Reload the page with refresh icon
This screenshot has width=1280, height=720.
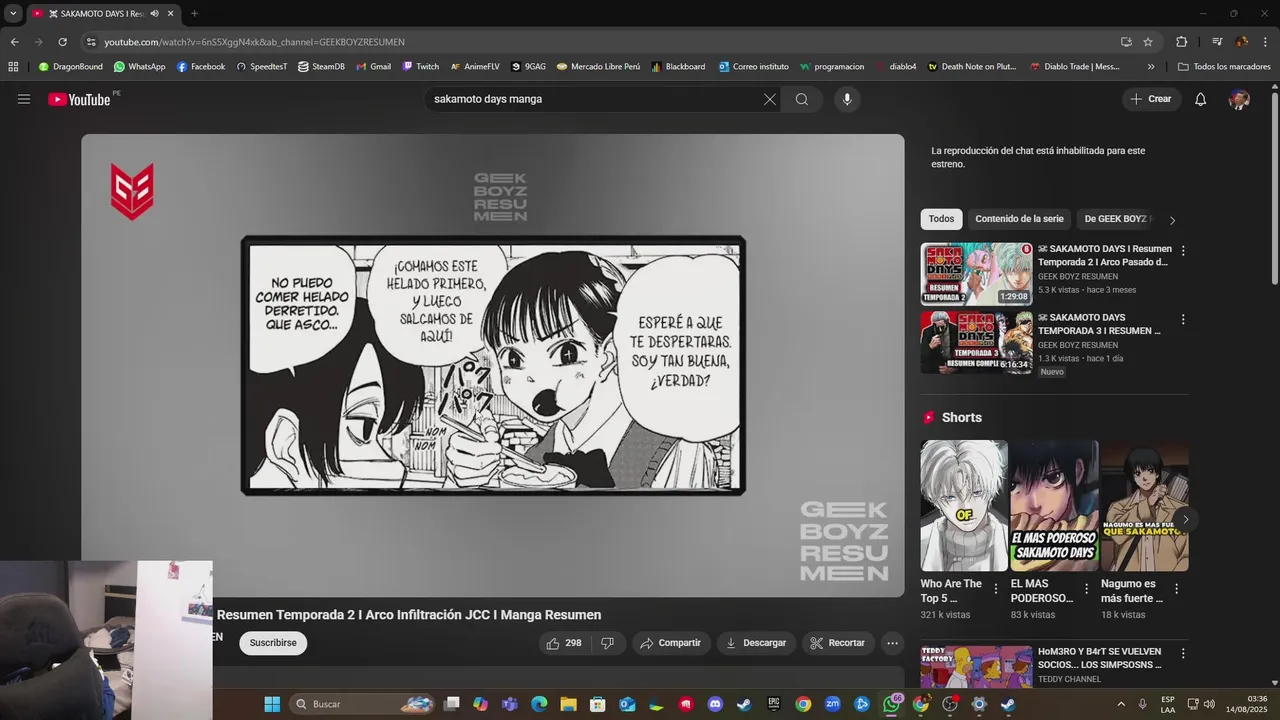(x=62, y=42)
